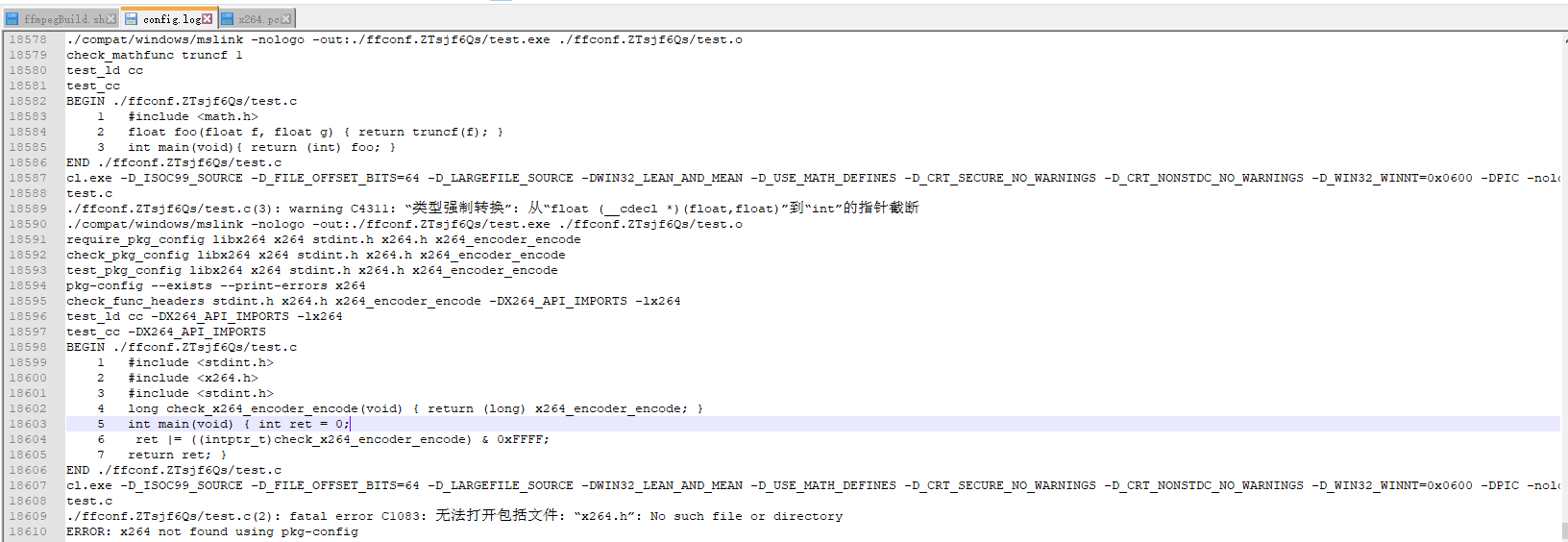This screenshot has width=1568, height=542.
Task: Click the 'check_pkg_config libx264' line
Action: (x=316, y=255)
